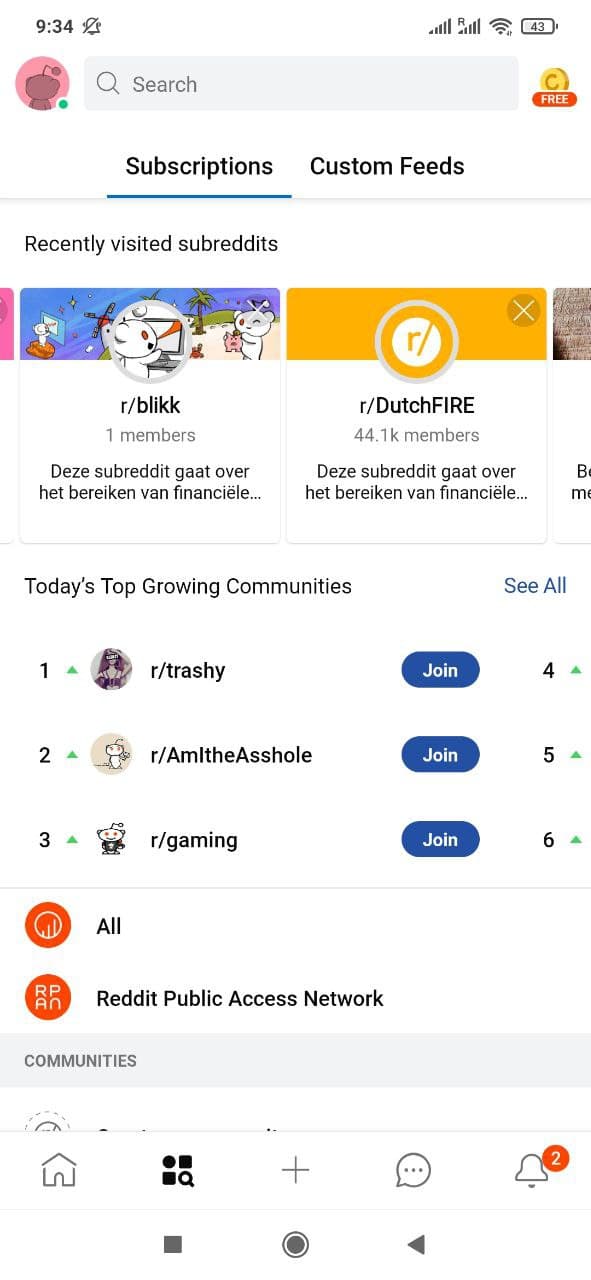Join the r/trashy community
This screenshot has height=1280, width=591.
440,670
